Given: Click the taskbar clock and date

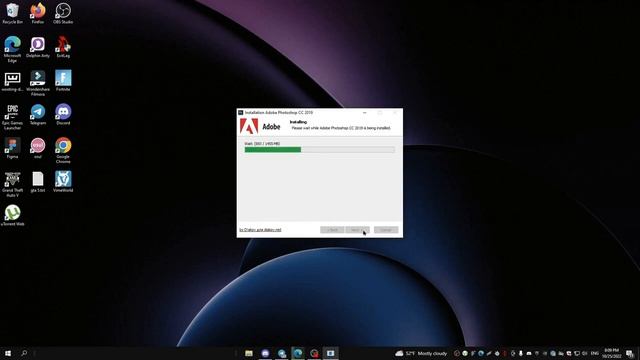Looking at the screenshot, I should click(611, 353).
